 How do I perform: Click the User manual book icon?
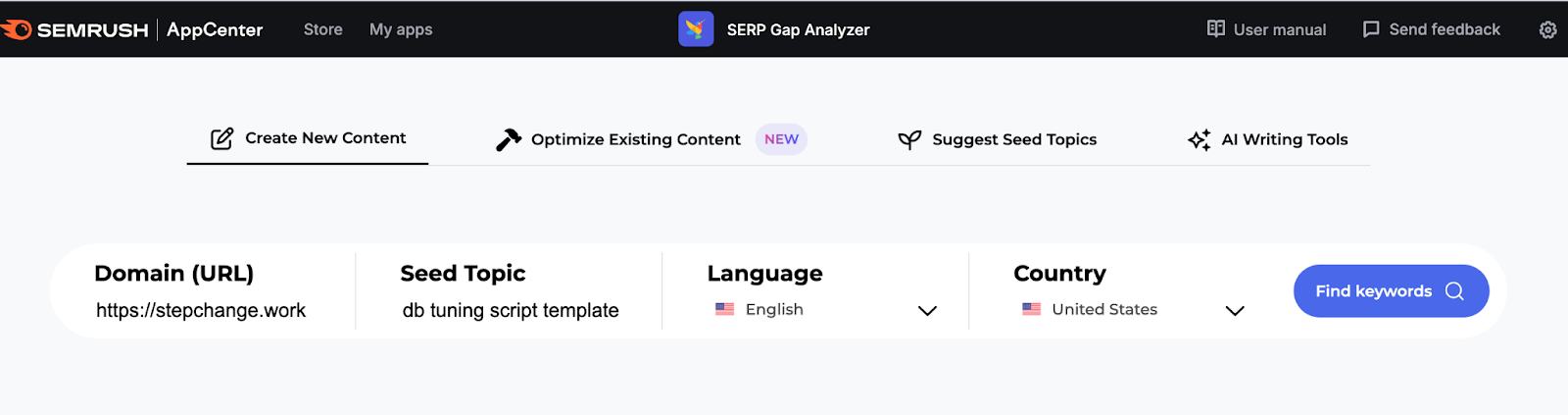(1215, 29)
